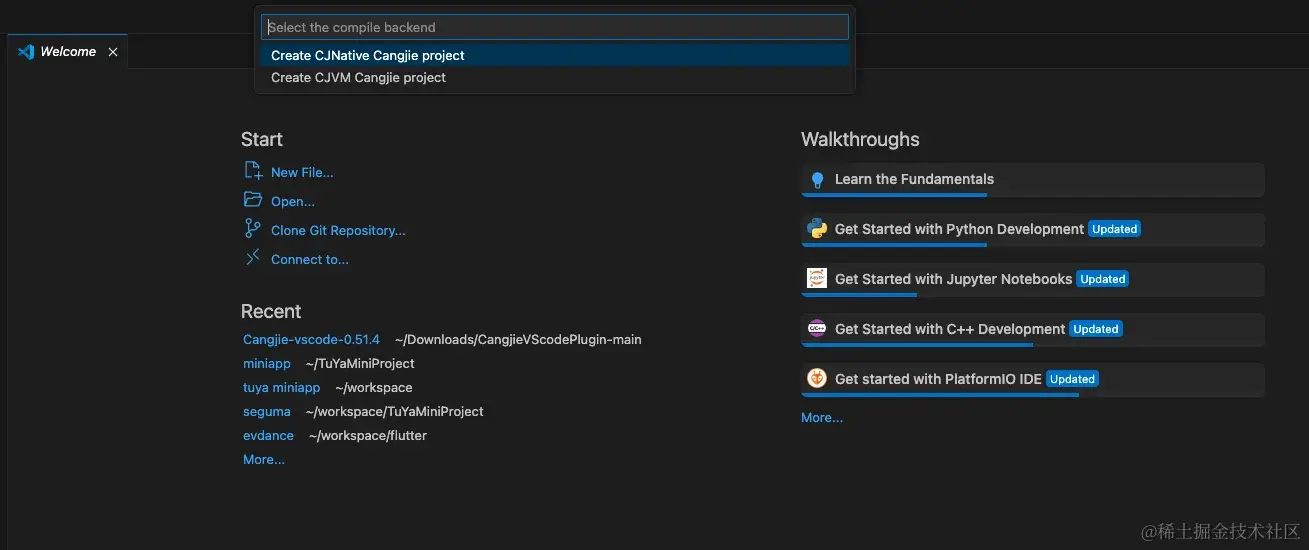Viewport: 1309px width, 550px height.
Task: Click the Jupyter Notebooks logo icon
Action: [x=817, y=279]
